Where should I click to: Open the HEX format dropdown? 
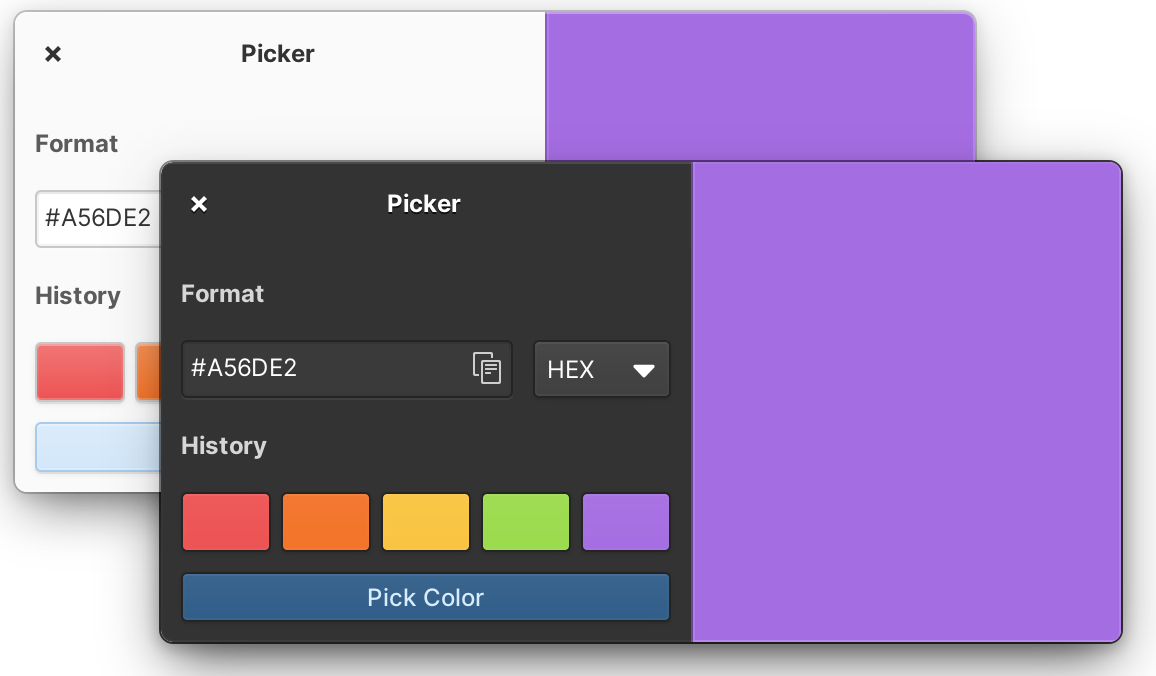pyautogui.click(x=601, y=369)
